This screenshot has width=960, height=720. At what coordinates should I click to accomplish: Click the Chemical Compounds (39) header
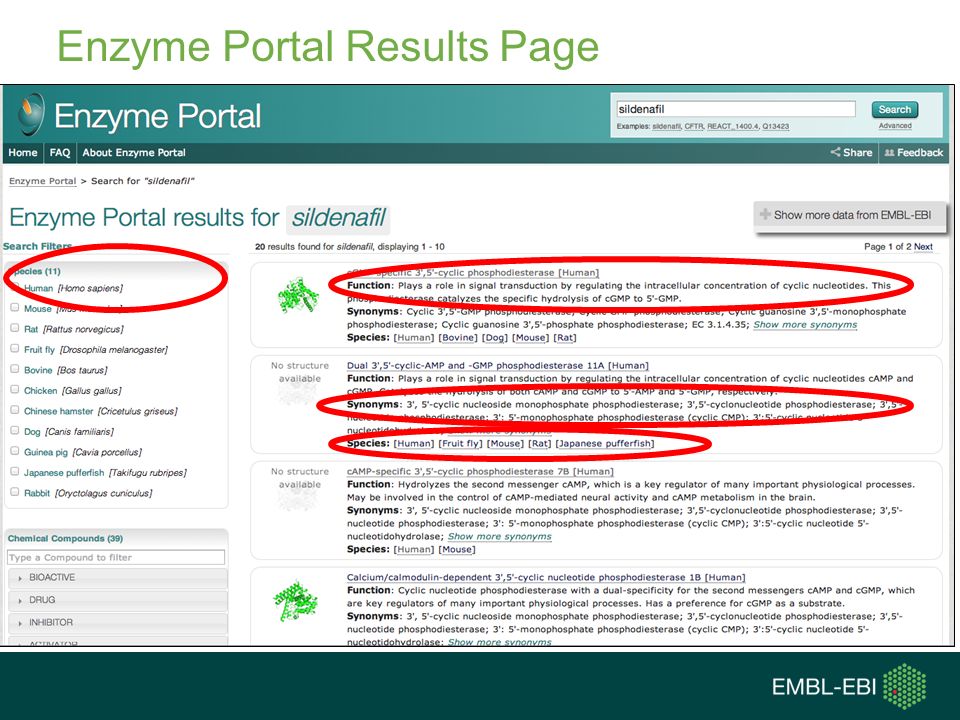[x=66, y=538]
